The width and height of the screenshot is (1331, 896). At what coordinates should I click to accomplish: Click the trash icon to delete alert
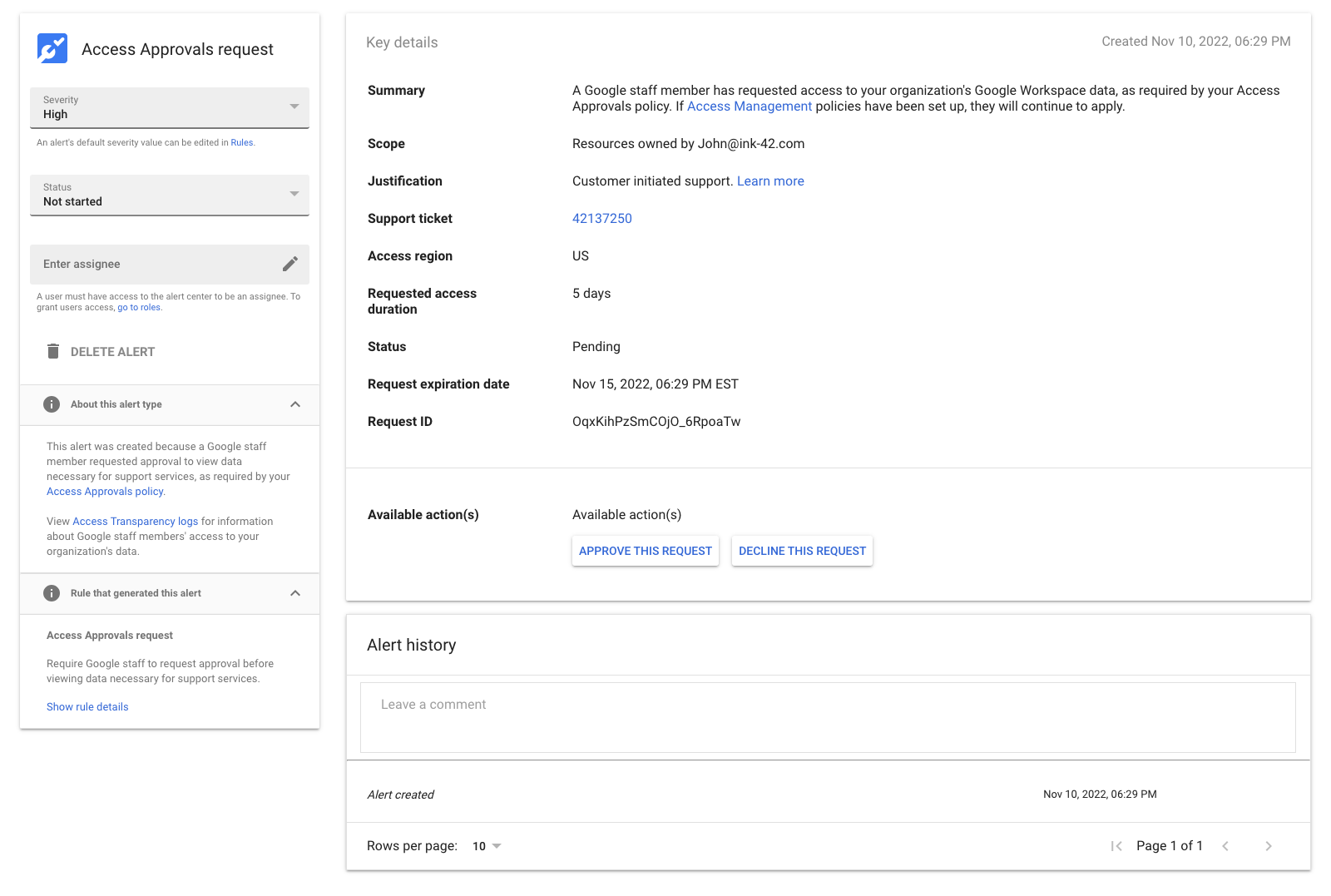click(x=53, y=351)
